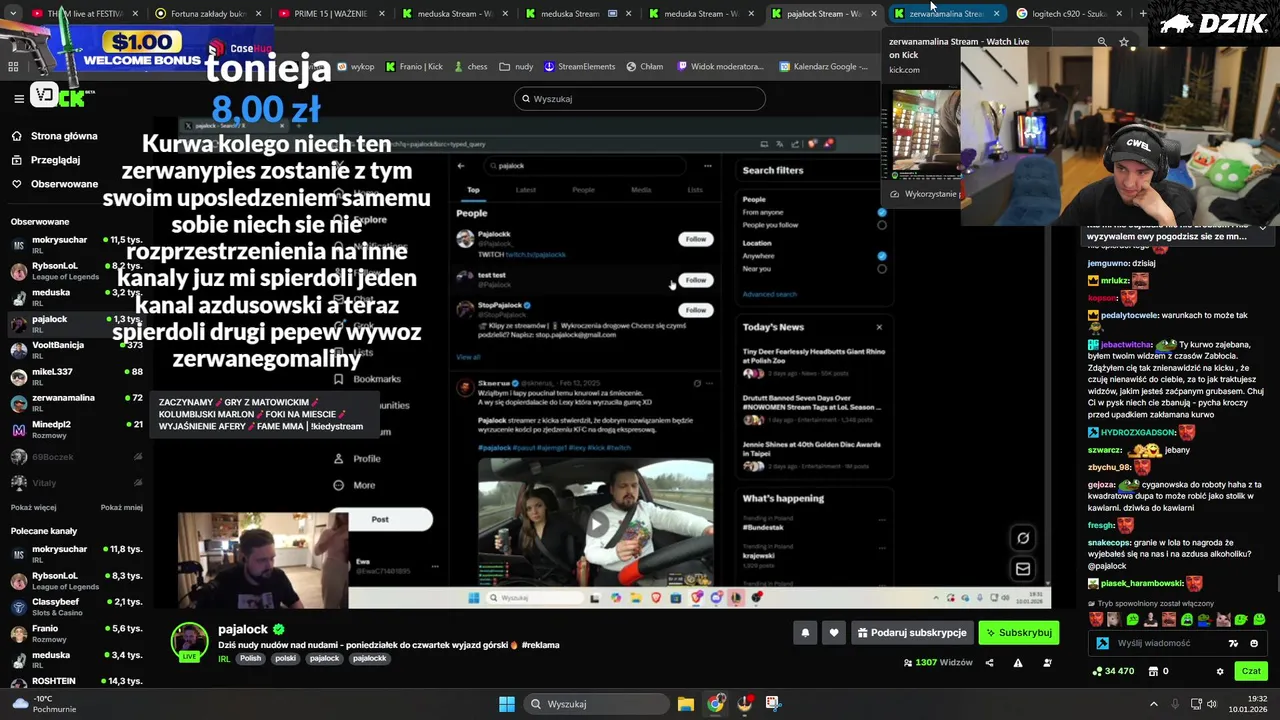The width and height of the screenshot is (1280, 720).
Task: Click the refresh icon on video player
Action: (x=1023, y=538)
